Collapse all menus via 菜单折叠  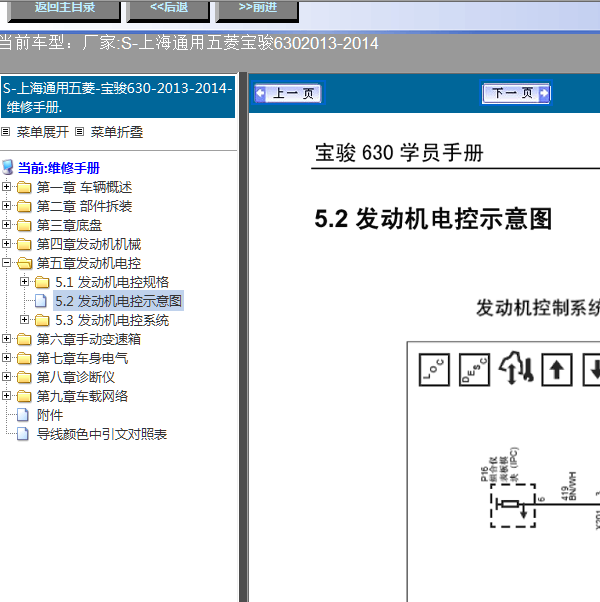click(117, 132)
